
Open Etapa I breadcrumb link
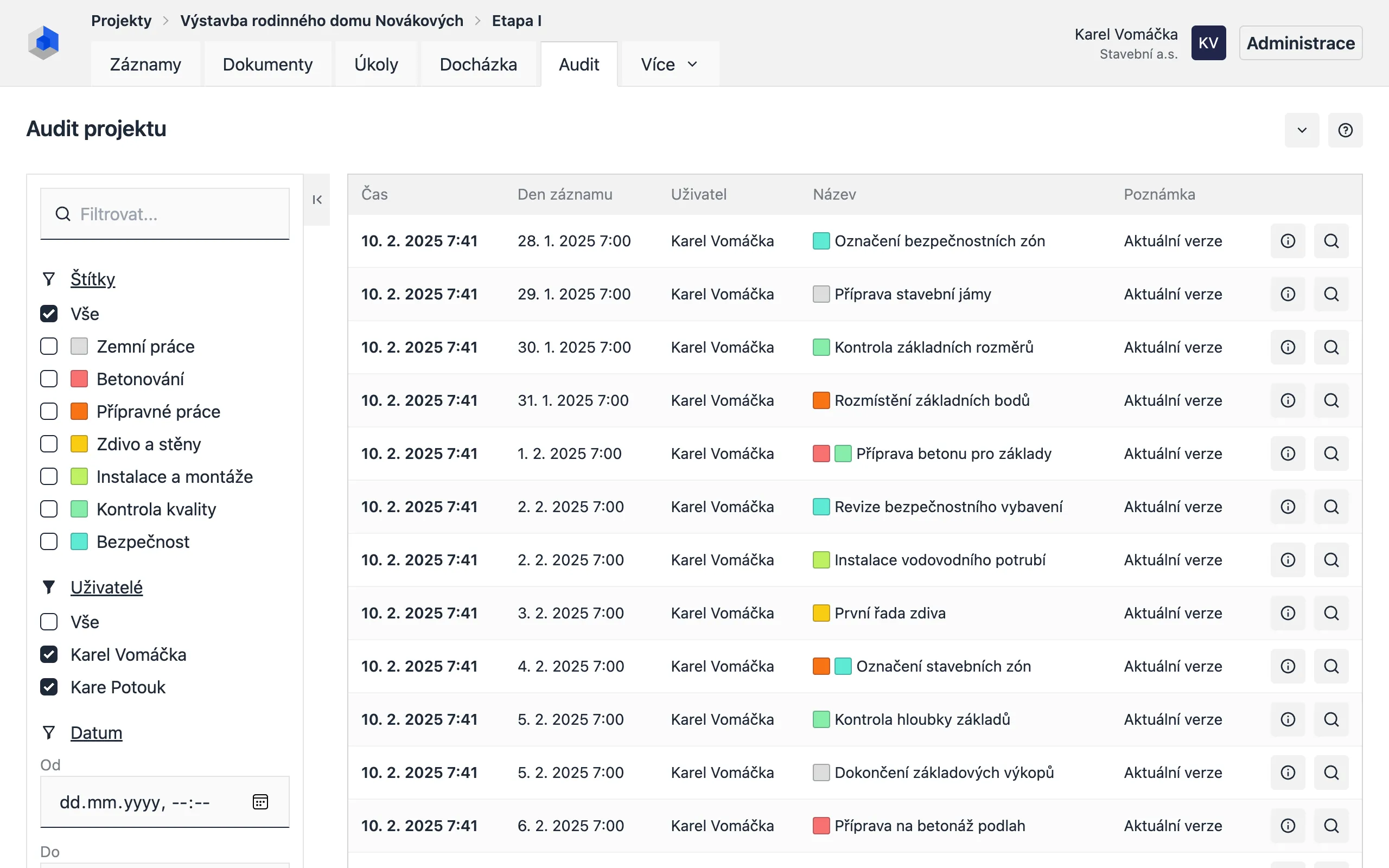tap(517, 21)
